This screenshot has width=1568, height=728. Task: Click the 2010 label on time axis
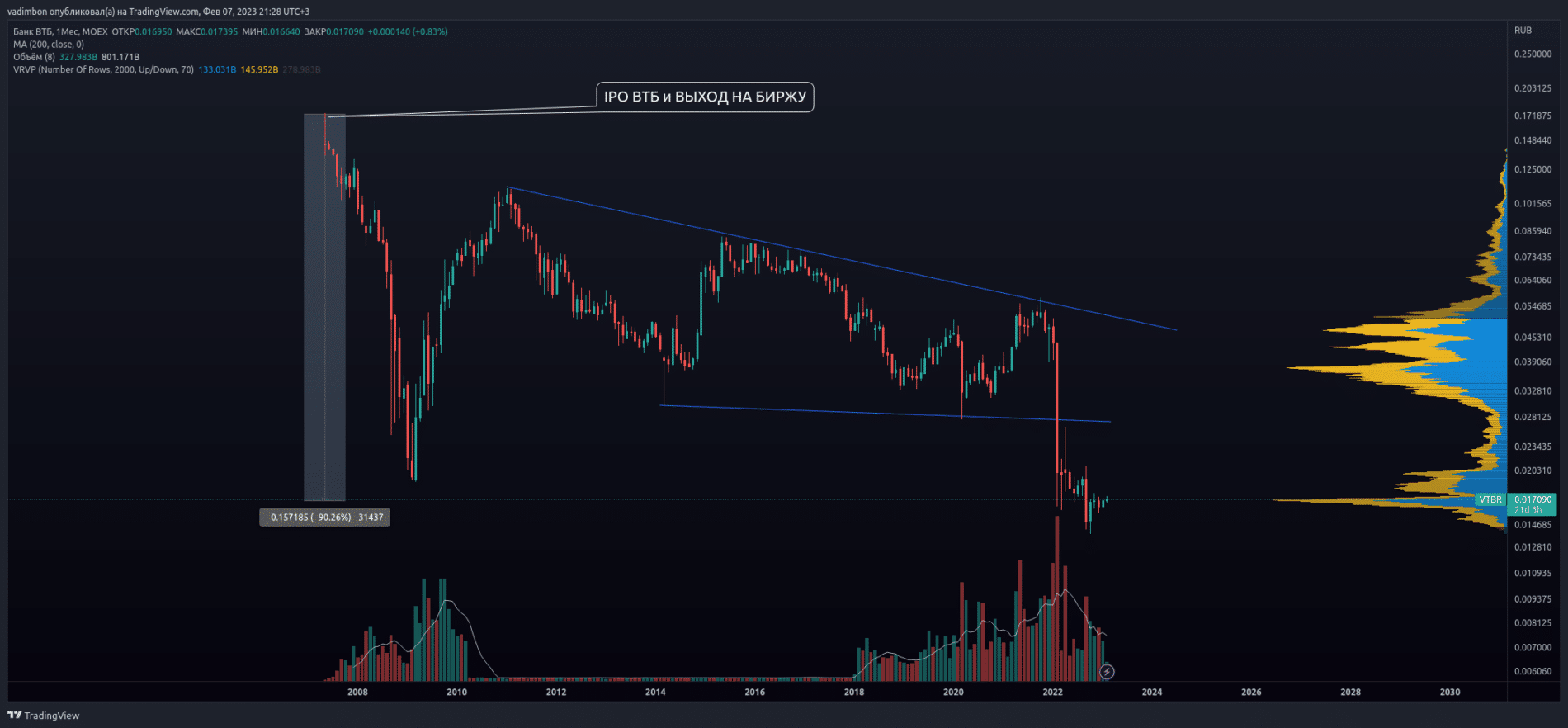456,692
